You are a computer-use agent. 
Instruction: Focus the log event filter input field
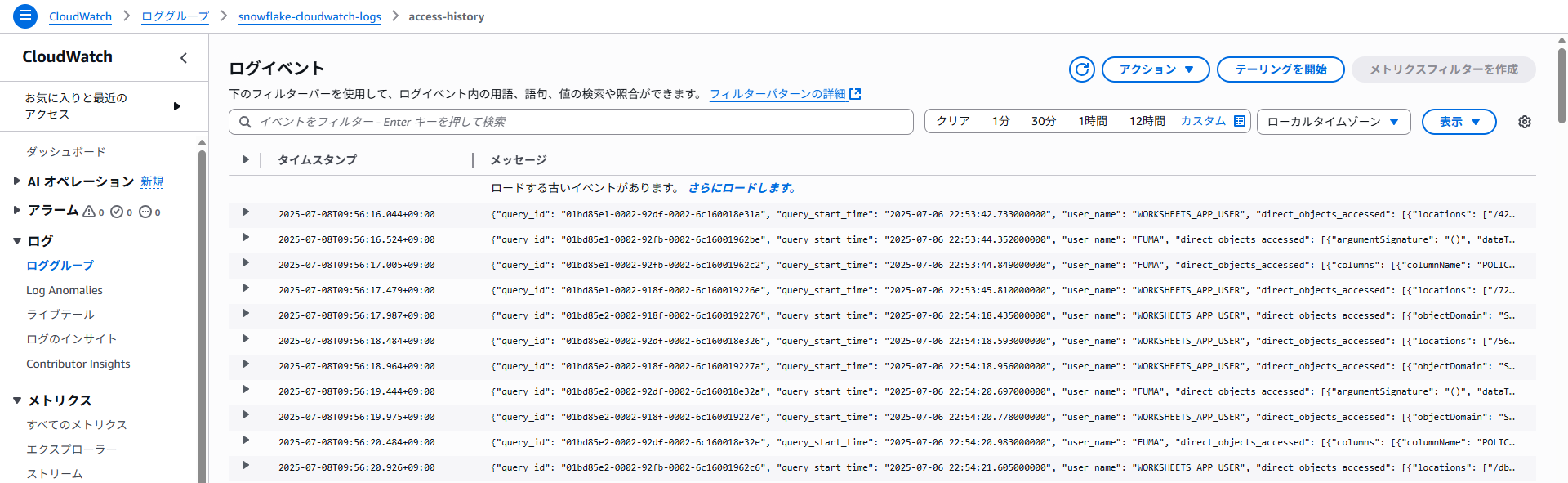click(x=571, y=122)
